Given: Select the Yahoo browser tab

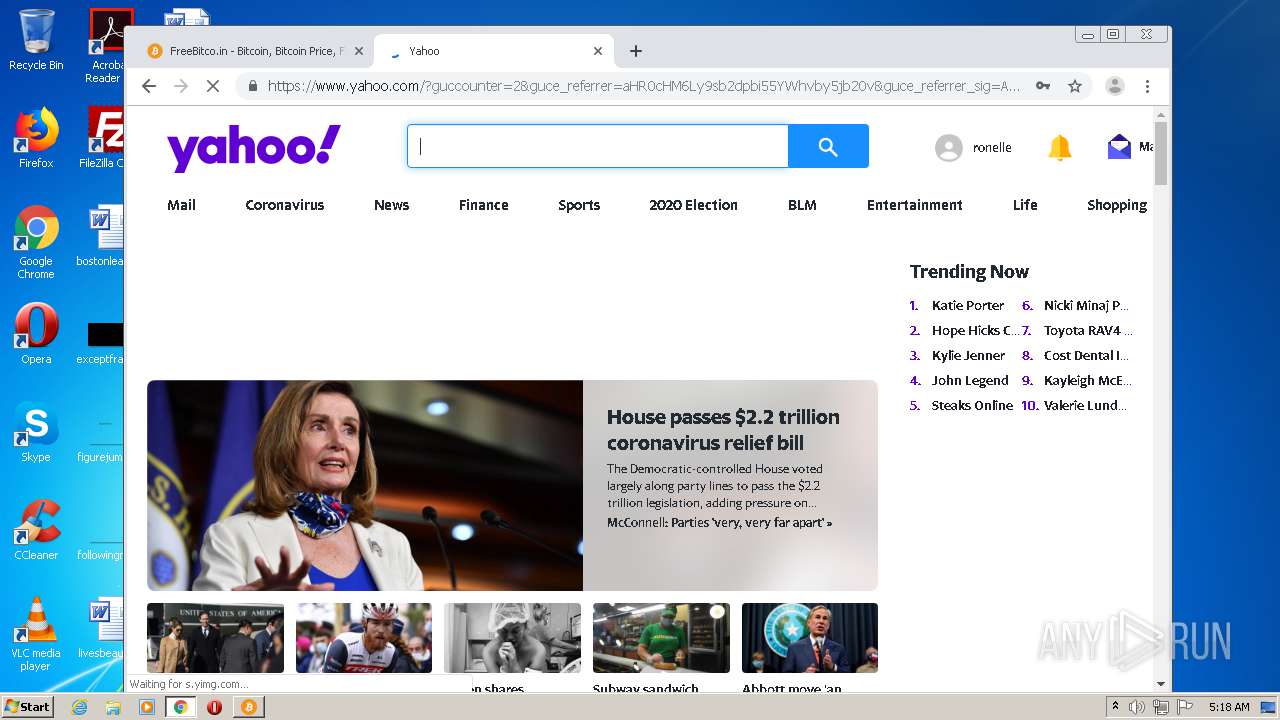Looking at the screenshot, I should click(x=494, y=51).
